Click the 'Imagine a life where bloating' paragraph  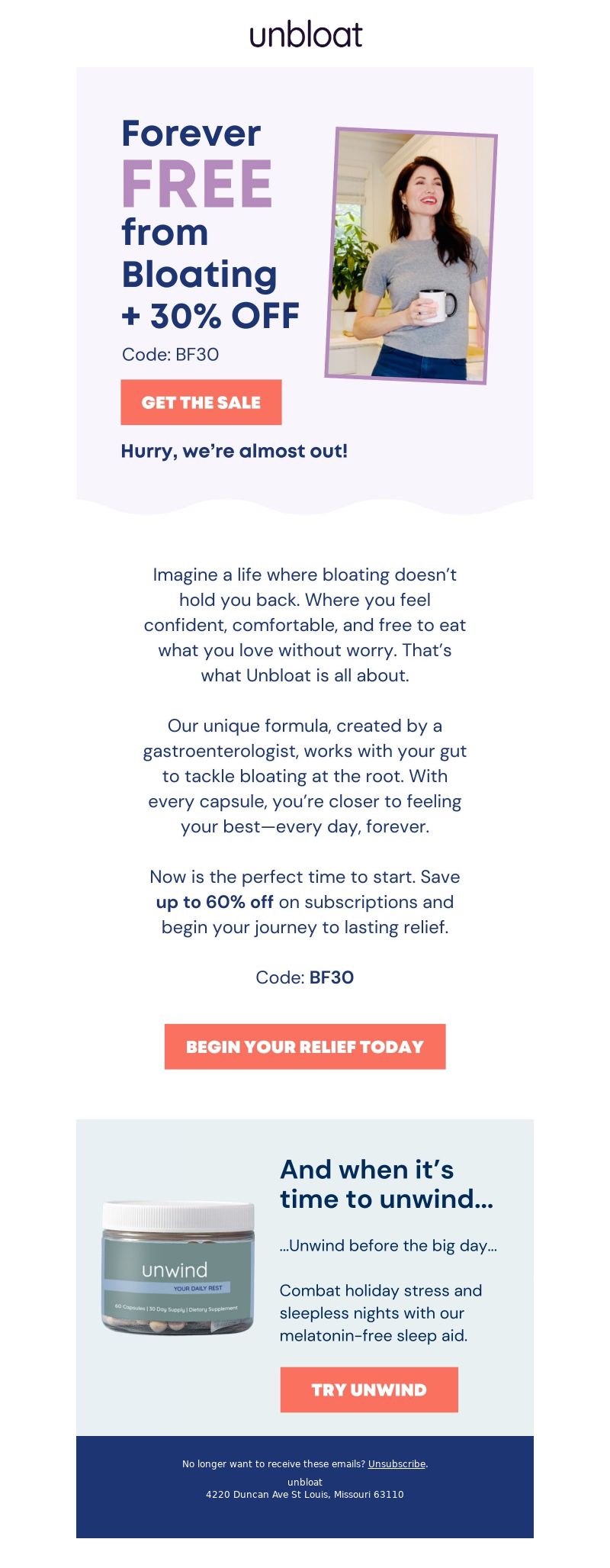(x=305, y=625)
